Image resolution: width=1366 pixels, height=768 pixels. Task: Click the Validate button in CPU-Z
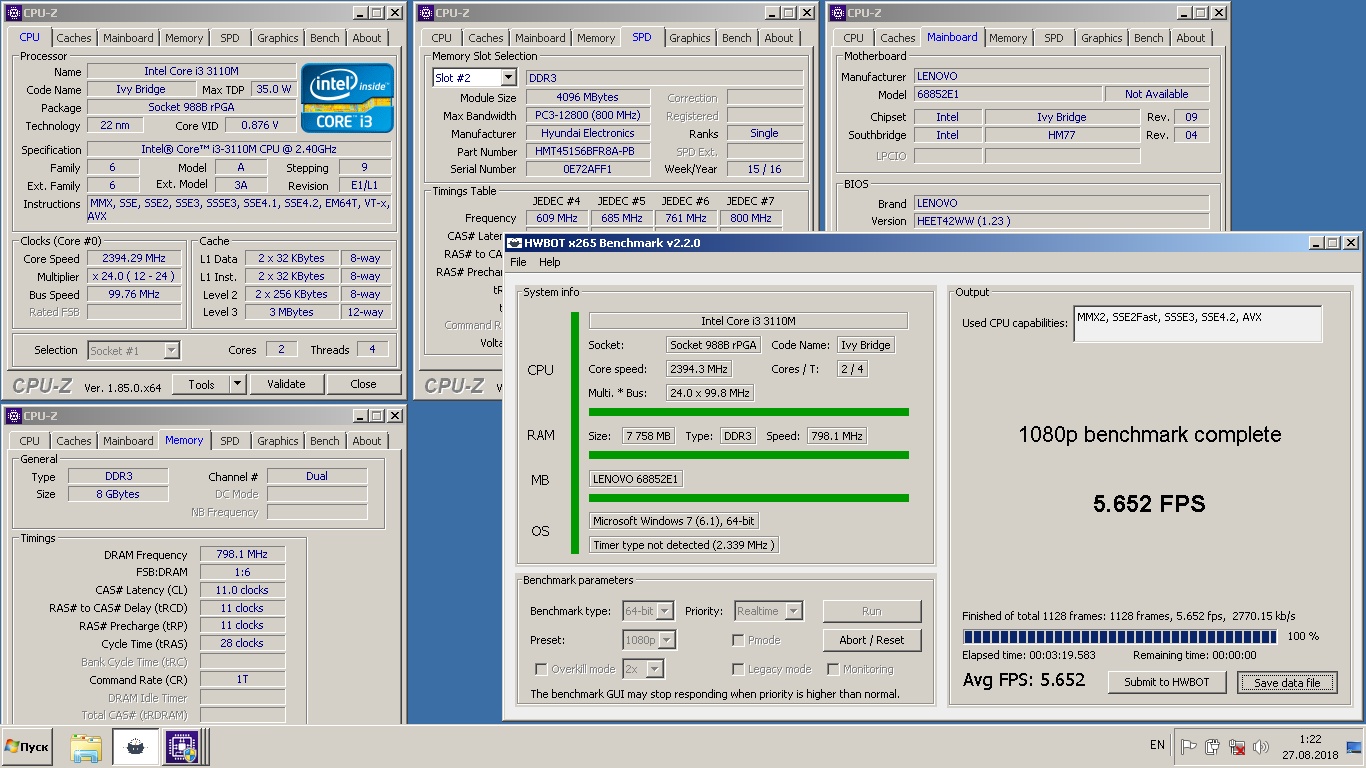[286, 384]
